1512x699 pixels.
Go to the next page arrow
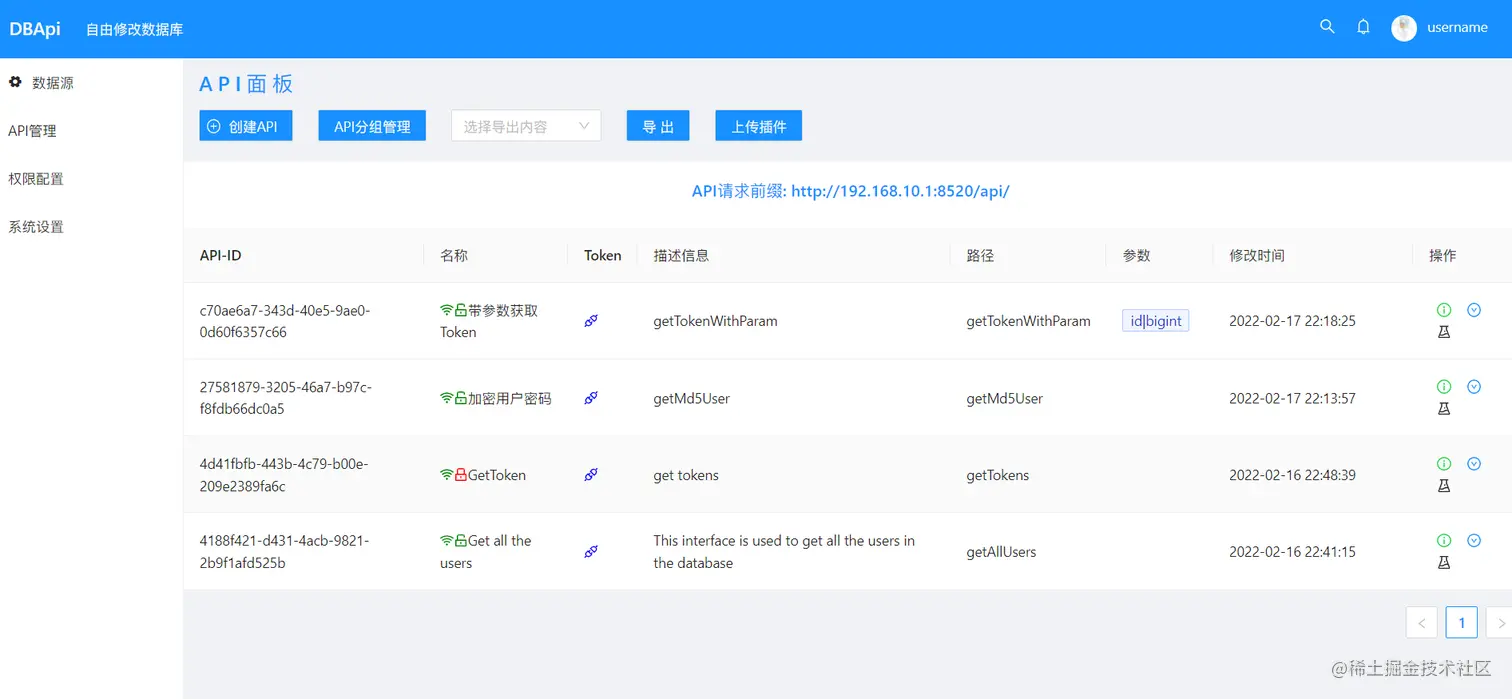(1500, 623)
